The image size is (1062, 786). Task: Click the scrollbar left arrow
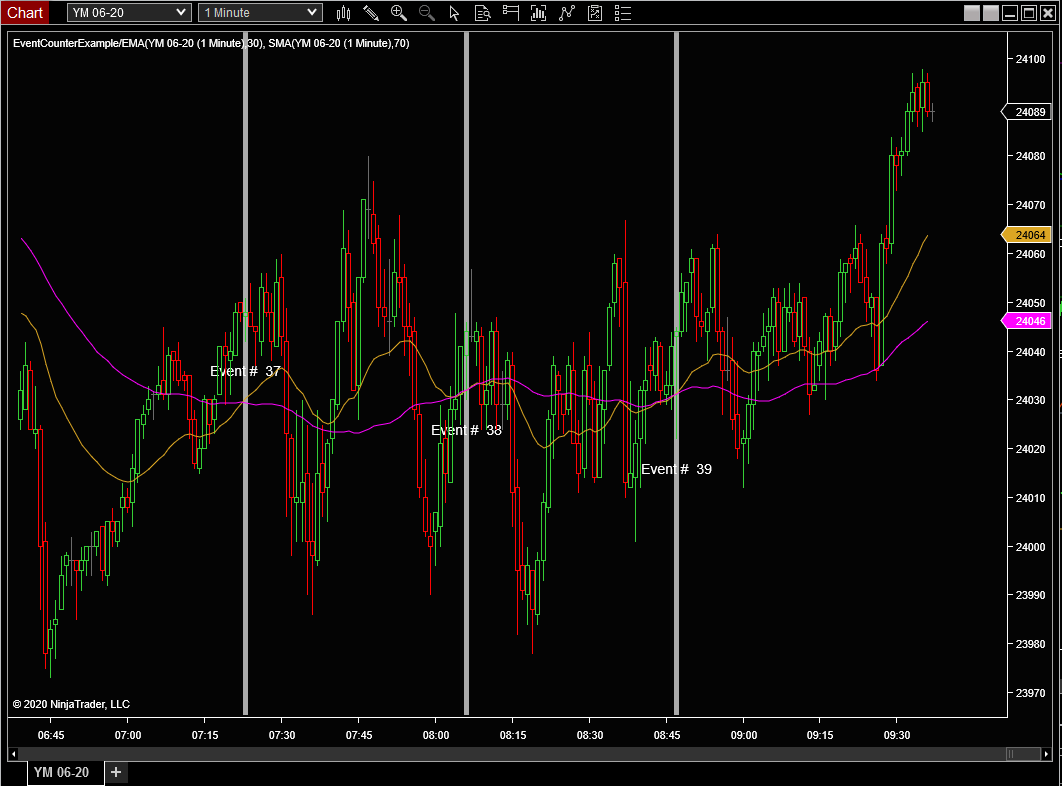coord(14,753)
